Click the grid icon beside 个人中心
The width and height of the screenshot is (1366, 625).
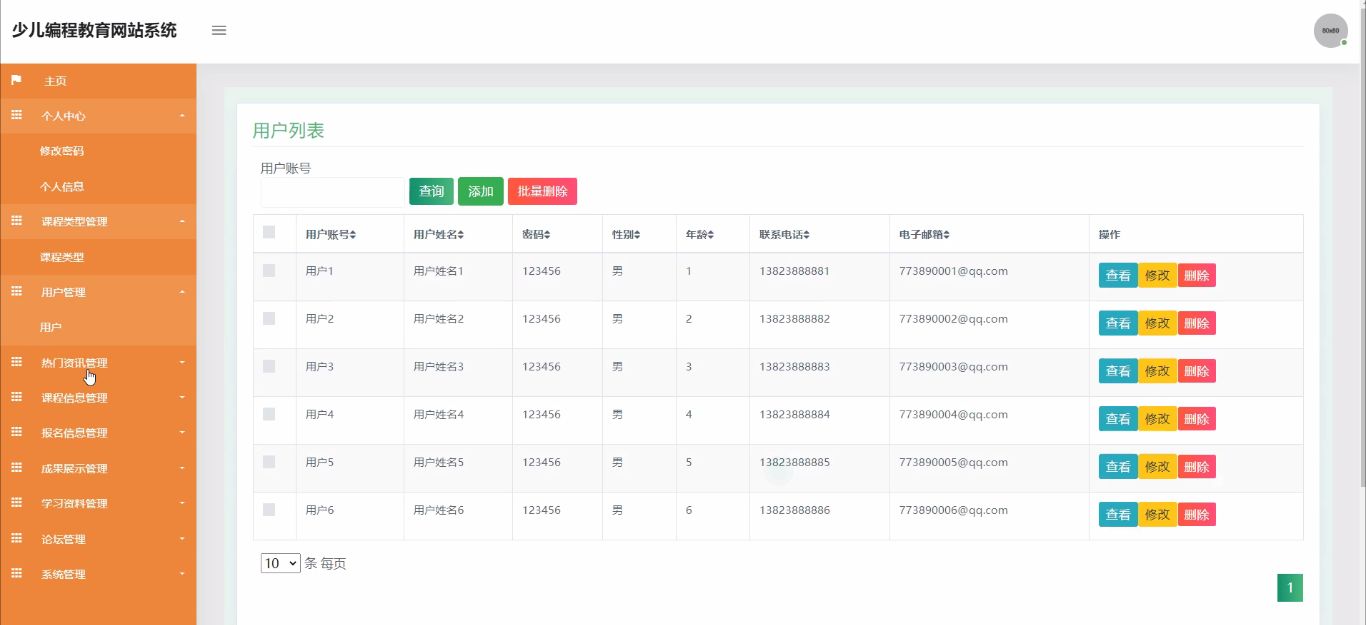click(x=16, y=115)
